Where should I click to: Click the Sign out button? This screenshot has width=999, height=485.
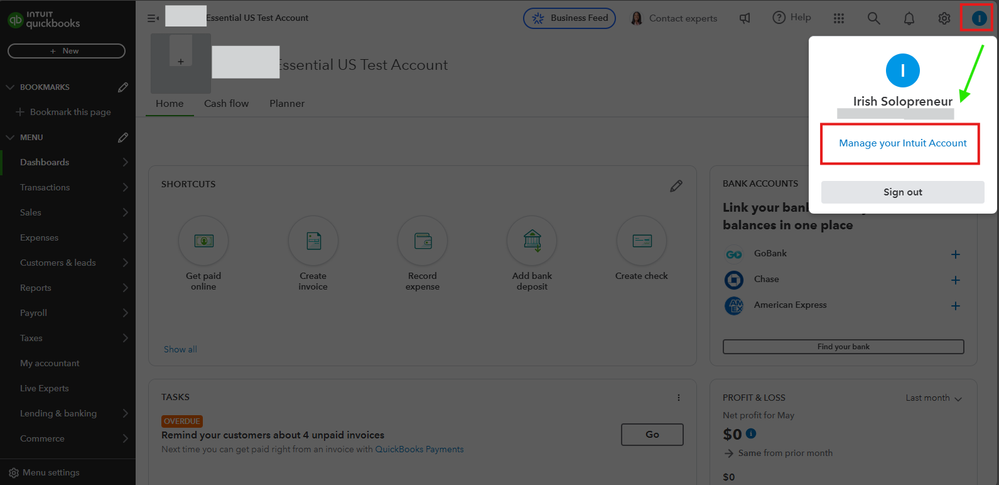click(x=903, y=192)
